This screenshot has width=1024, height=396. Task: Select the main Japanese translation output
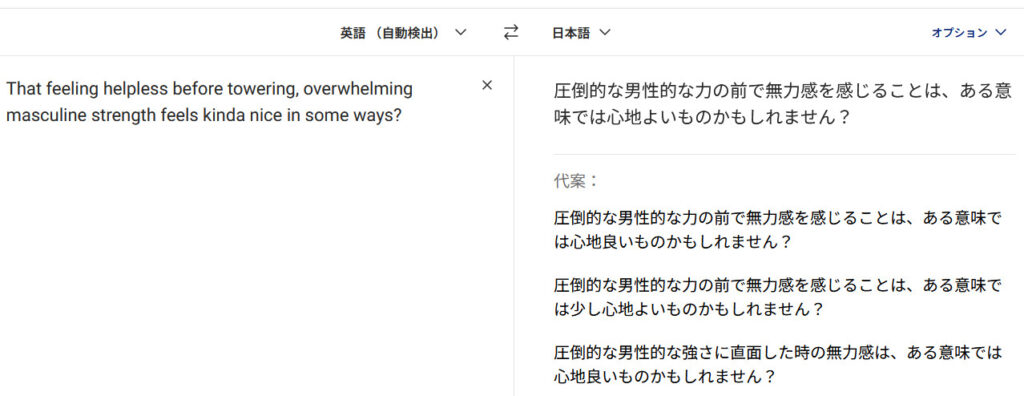[782, 105]
